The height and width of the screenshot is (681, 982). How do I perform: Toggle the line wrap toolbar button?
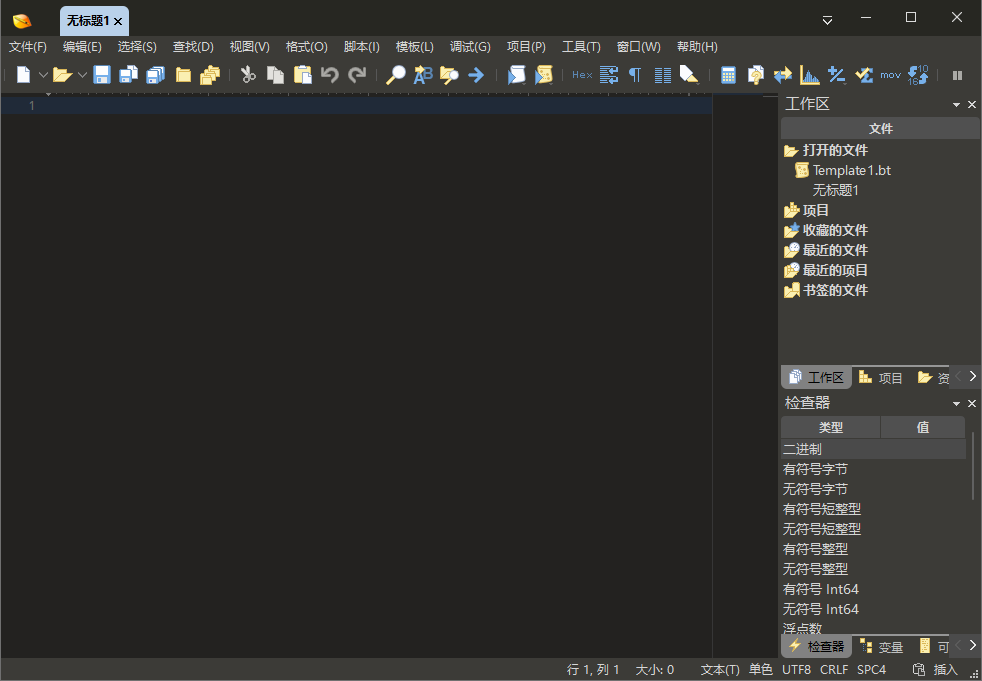tap(609, 75)
